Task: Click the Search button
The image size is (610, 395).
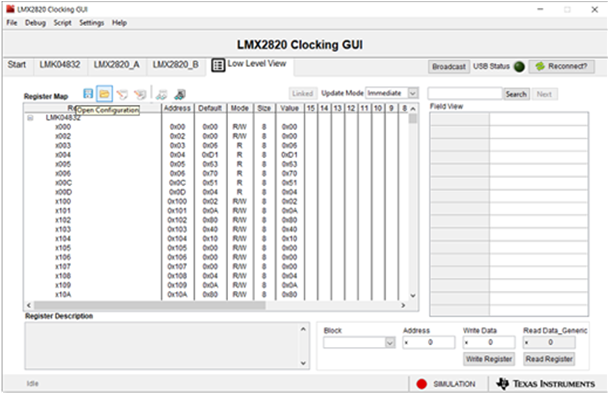Action: (x=516, y=94)
